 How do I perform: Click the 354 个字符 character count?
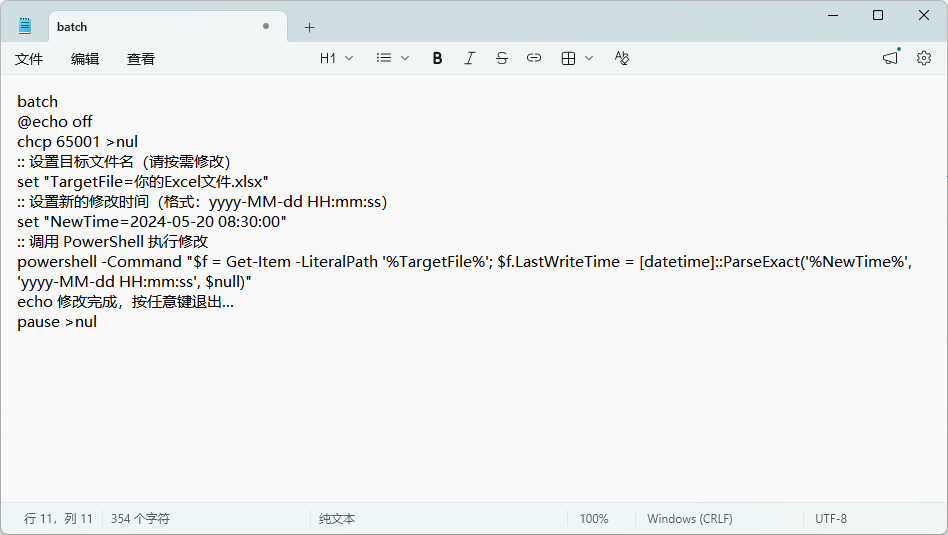coord(140,519)
